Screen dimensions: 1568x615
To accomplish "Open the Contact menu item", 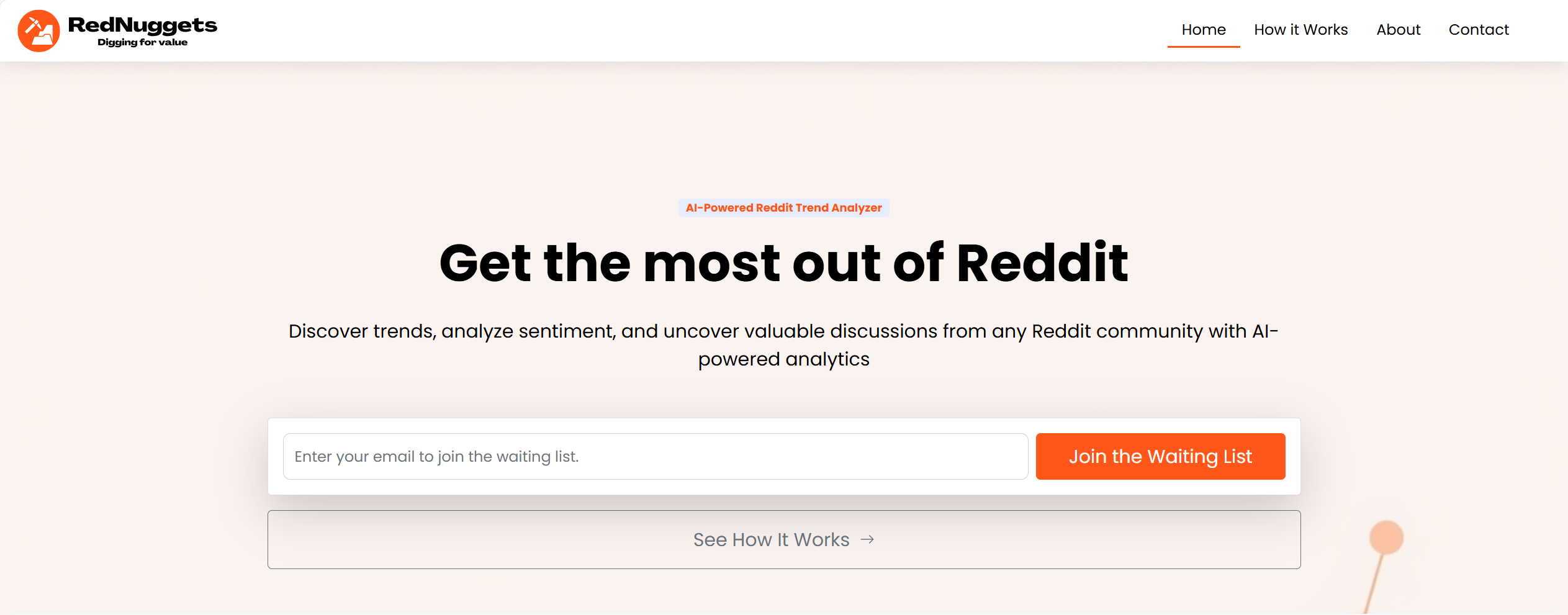I will pyautogui.click(x=1478, y=30).
